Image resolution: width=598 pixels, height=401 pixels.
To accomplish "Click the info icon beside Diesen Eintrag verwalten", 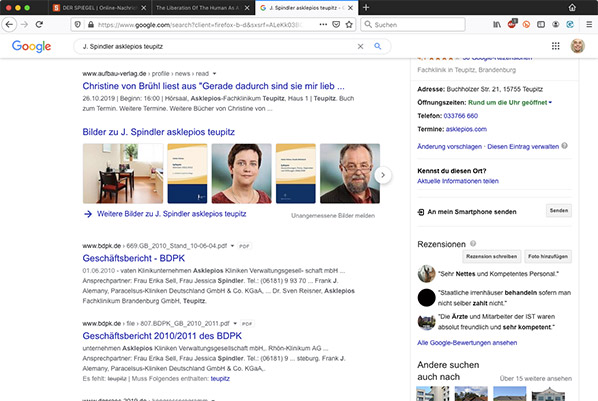I will (x=564, y=146).
